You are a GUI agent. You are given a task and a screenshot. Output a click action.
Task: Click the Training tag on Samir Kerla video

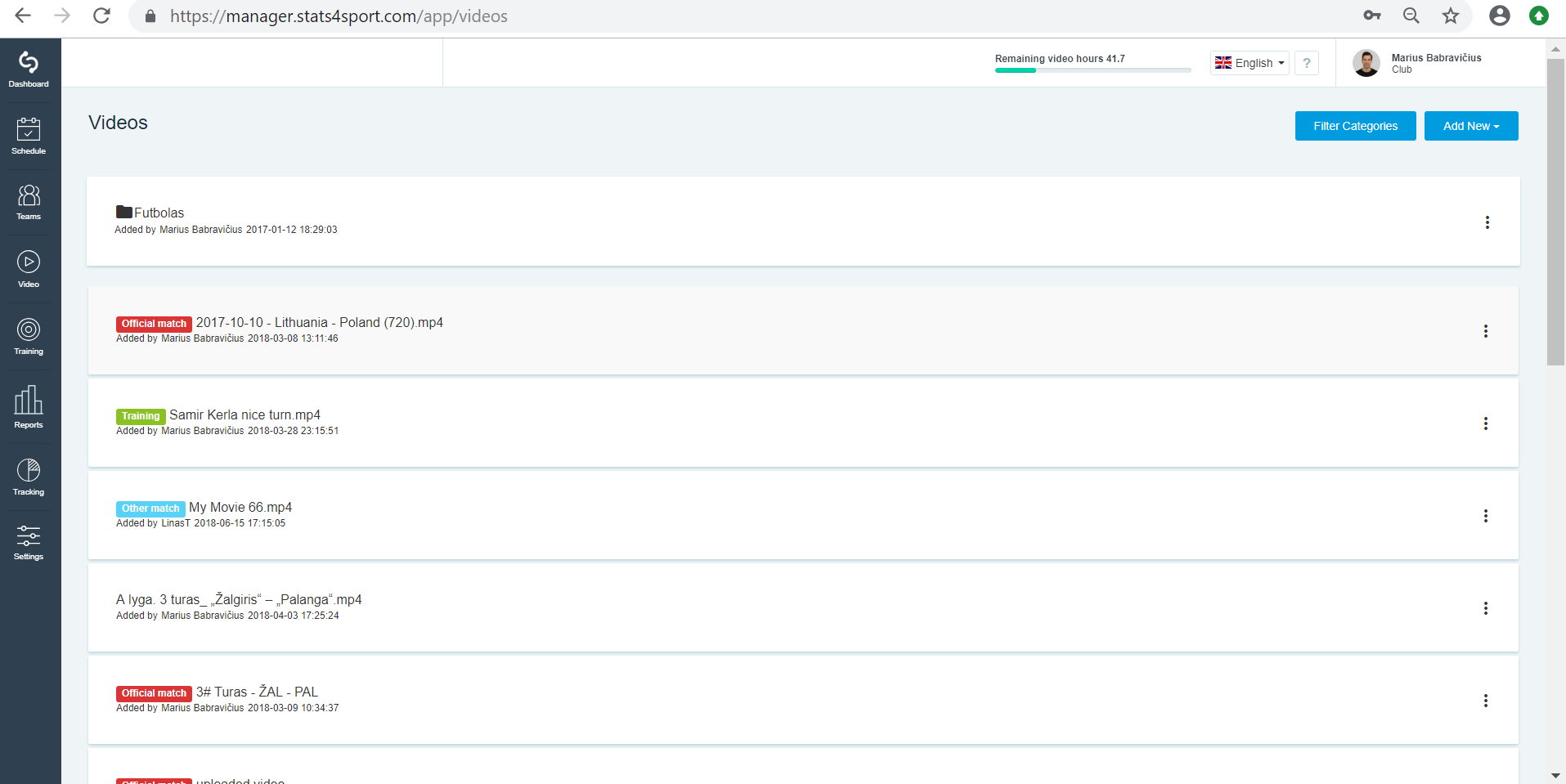(x=141, y=416)
